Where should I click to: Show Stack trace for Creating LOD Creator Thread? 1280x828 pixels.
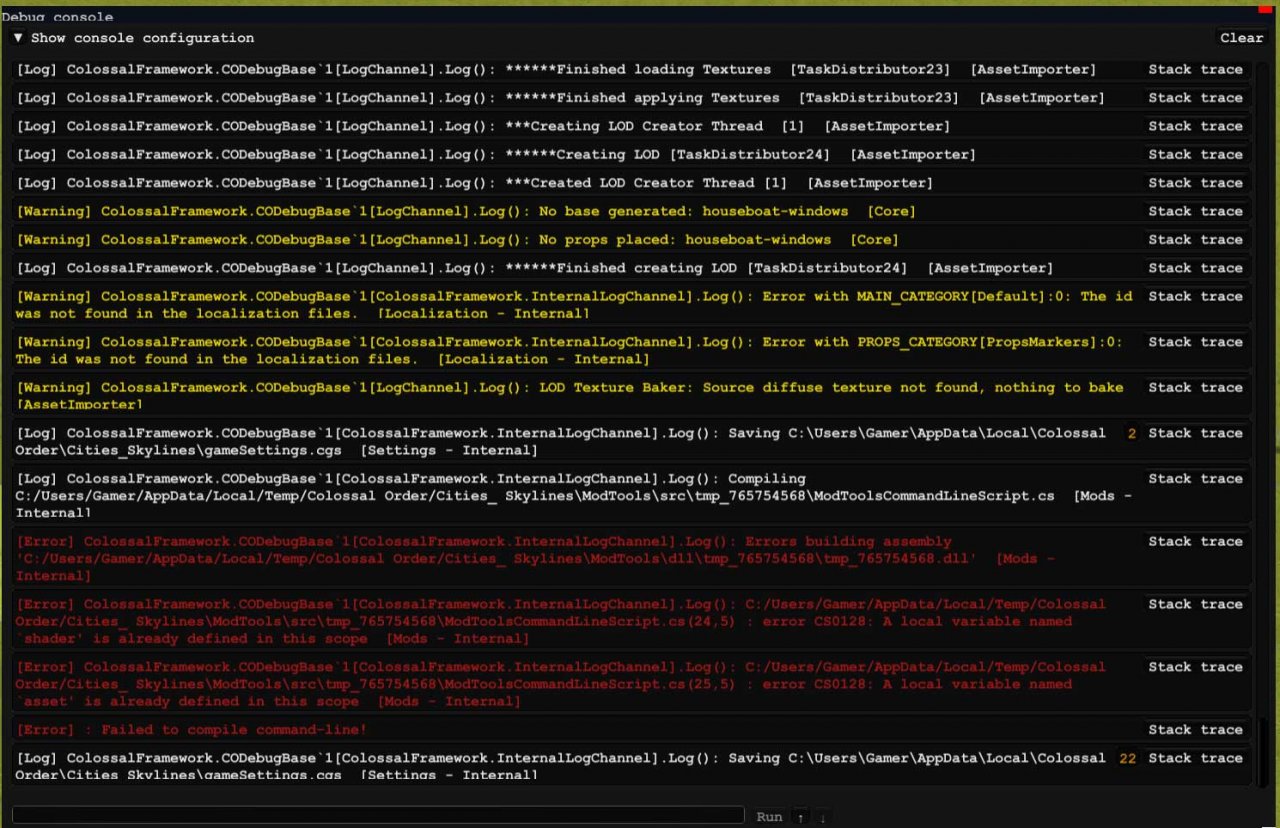[x=1195, y=126]
